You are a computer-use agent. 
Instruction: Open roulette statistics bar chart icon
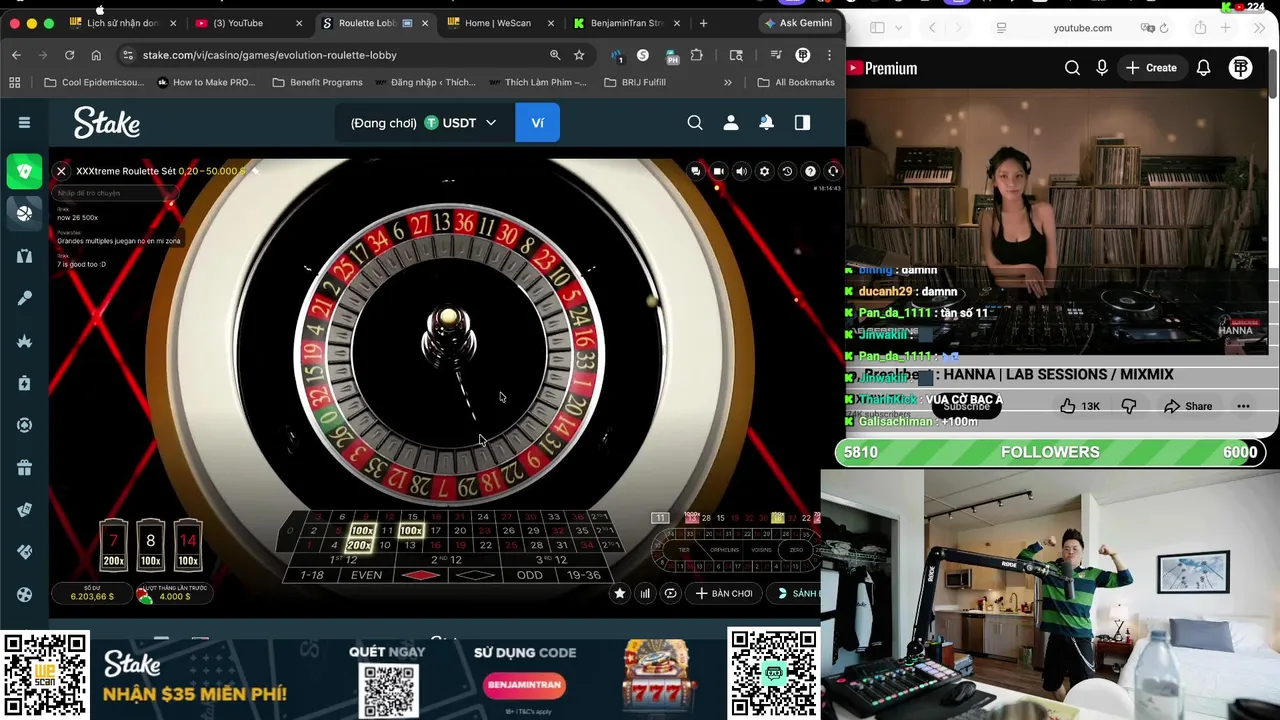pyautogui.click(x=645, y=593)
